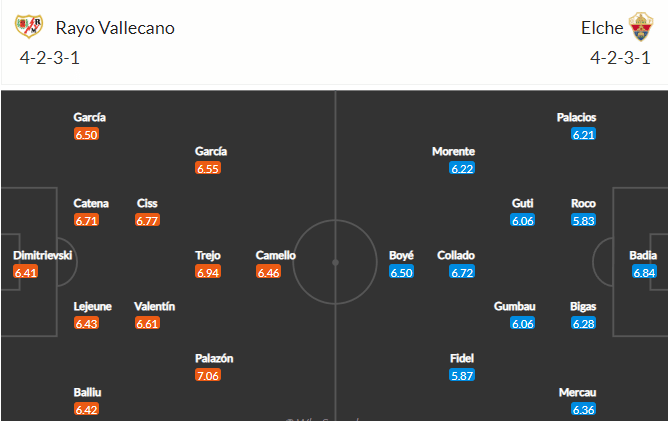Viewport: 668px width, 421px height.
Task: Select player Catena on the pitch
Action: tap(91, 203)
